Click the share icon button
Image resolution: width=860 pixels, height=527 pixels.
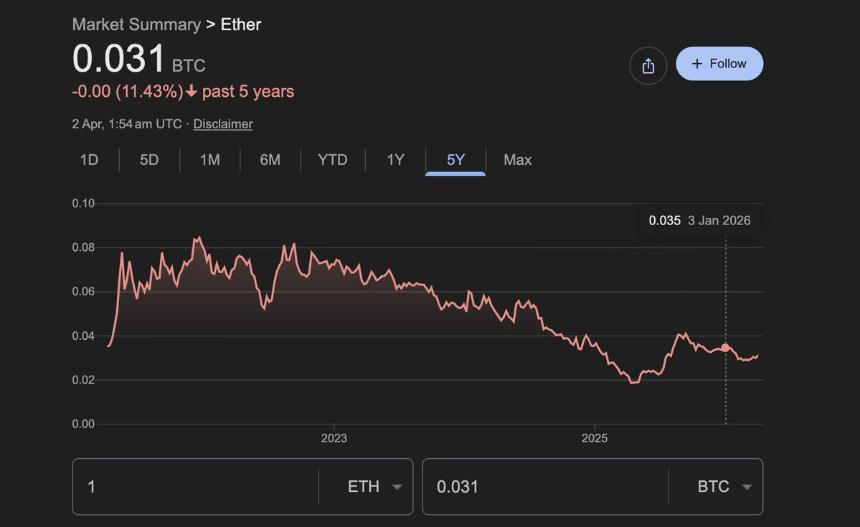coord(648,66)
